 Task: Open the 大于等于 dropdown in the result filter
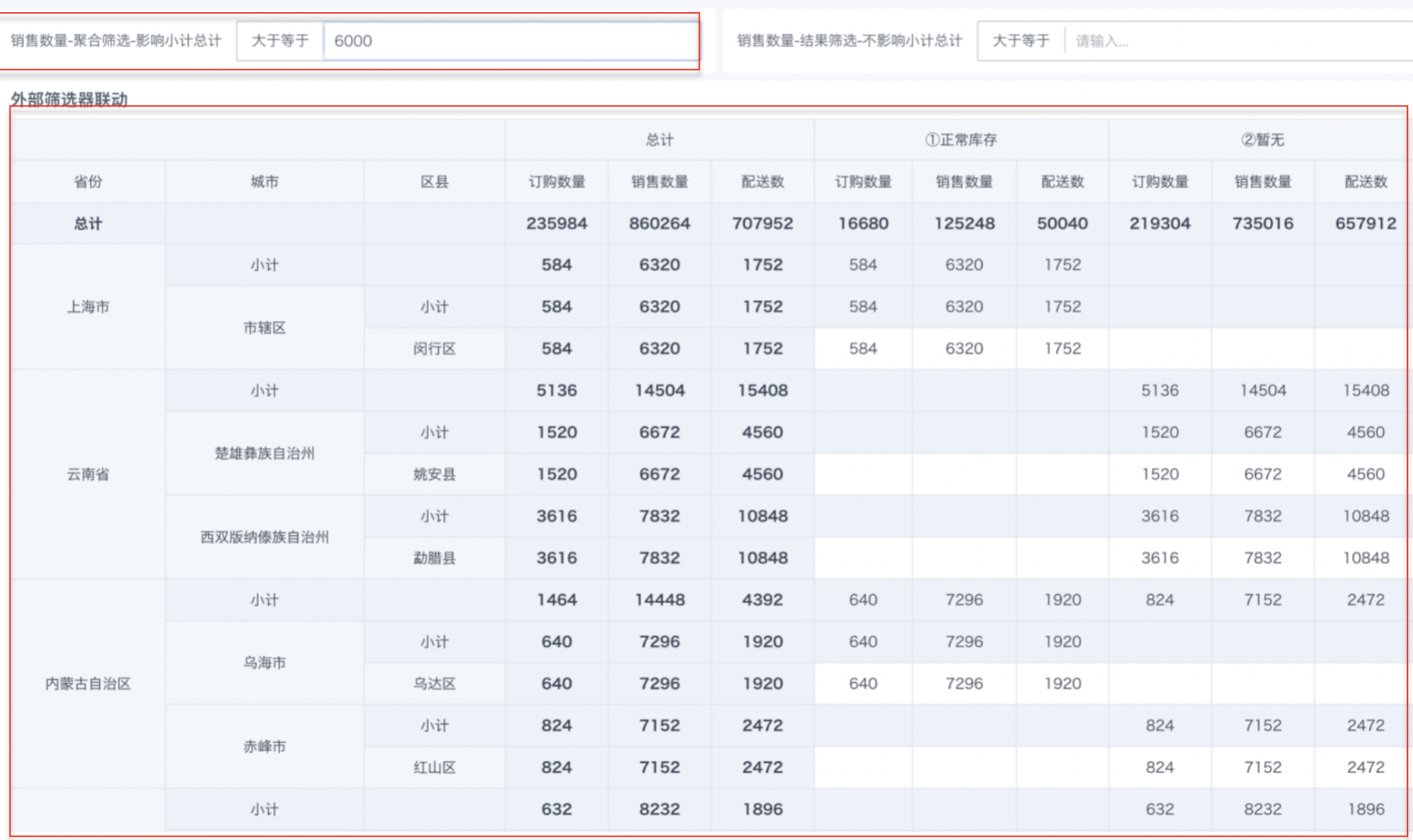click(1020, 41)
